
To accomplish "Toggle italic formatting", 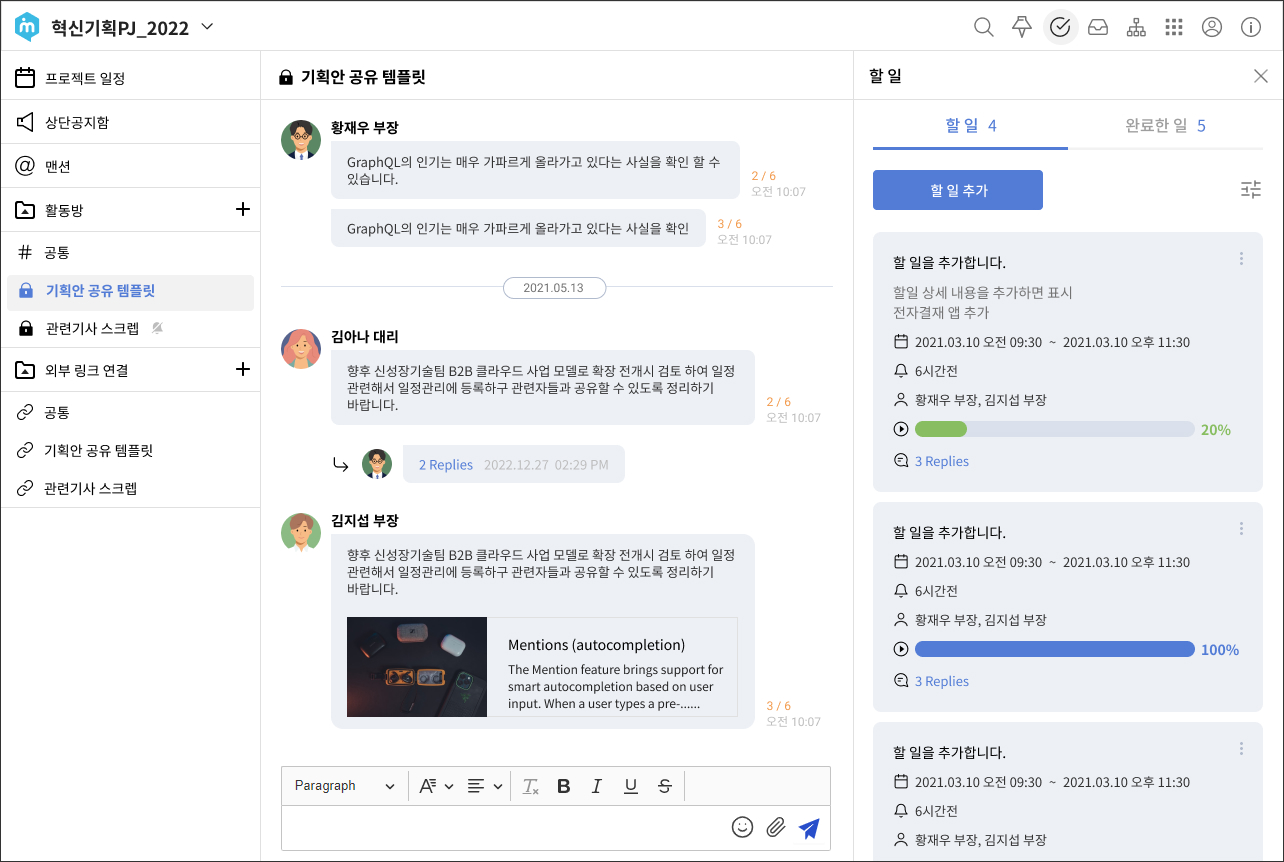I will coord(597,786).
